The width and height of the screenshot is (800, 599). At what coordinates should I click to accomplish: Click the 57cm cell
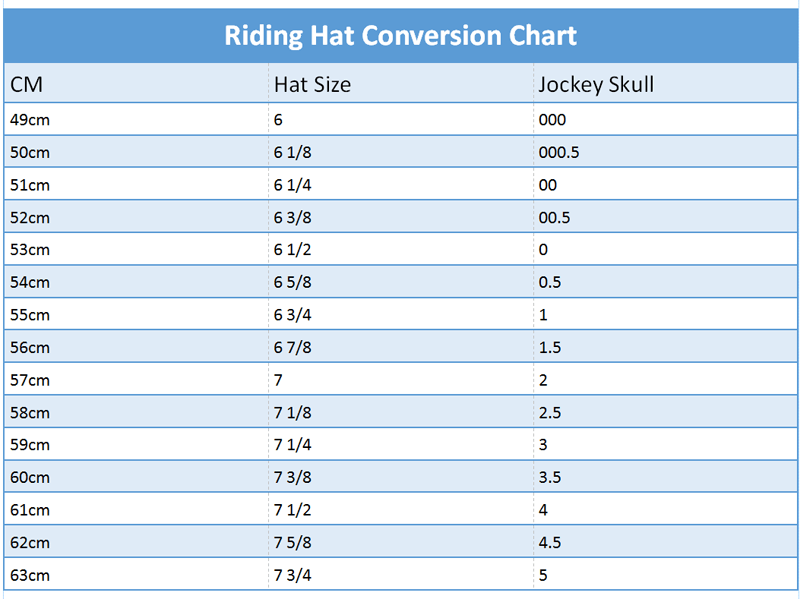point(30,380)
